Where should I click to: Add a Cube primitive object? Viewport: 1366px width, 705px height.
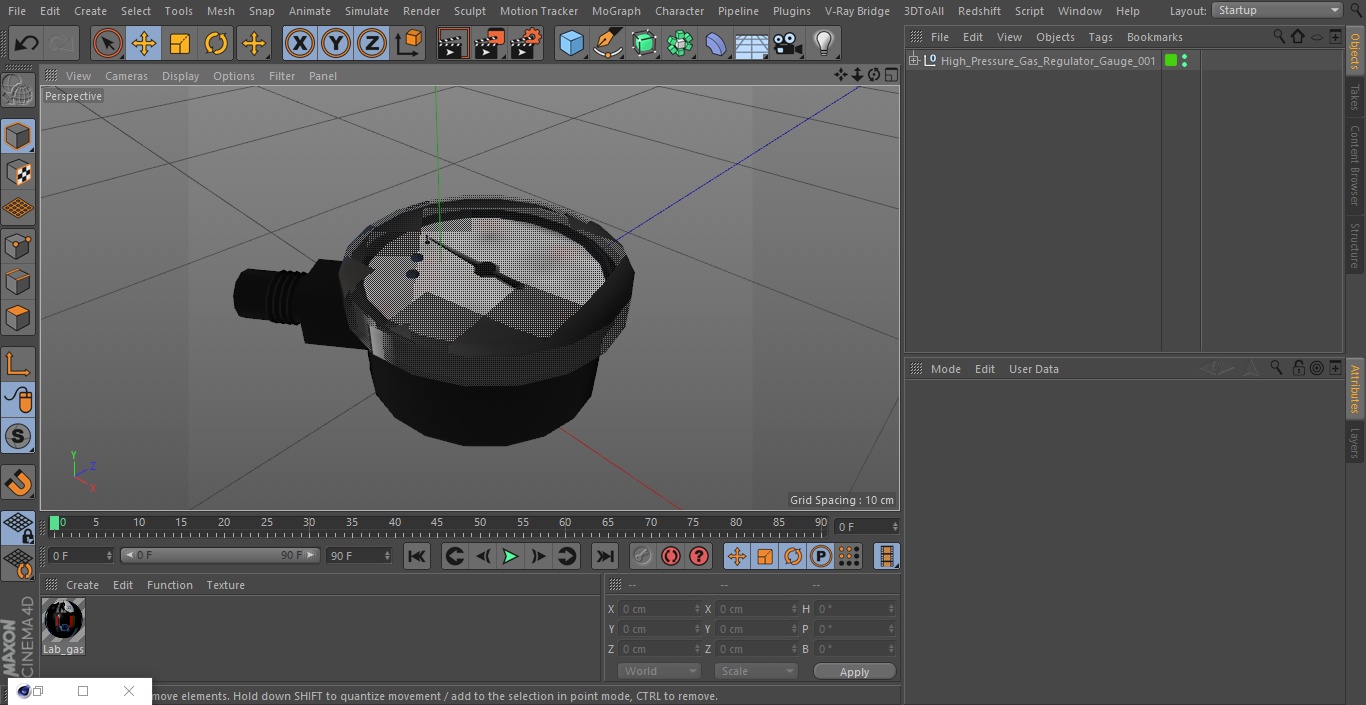(x=571, y=43)
